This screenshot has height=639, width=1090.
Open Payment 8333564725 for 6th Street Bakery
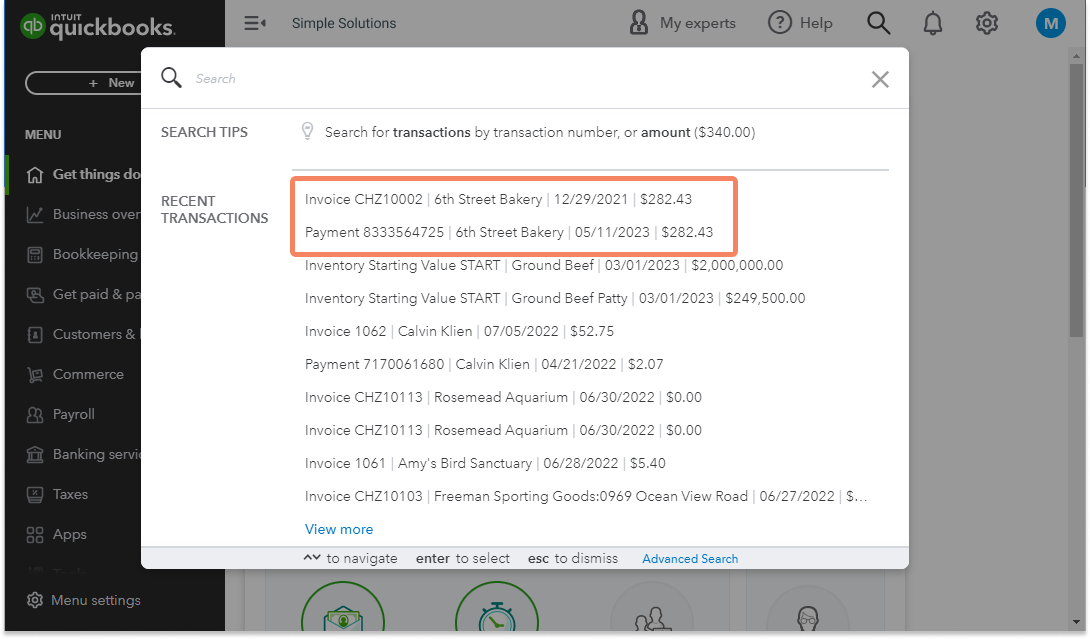point(508,232)
